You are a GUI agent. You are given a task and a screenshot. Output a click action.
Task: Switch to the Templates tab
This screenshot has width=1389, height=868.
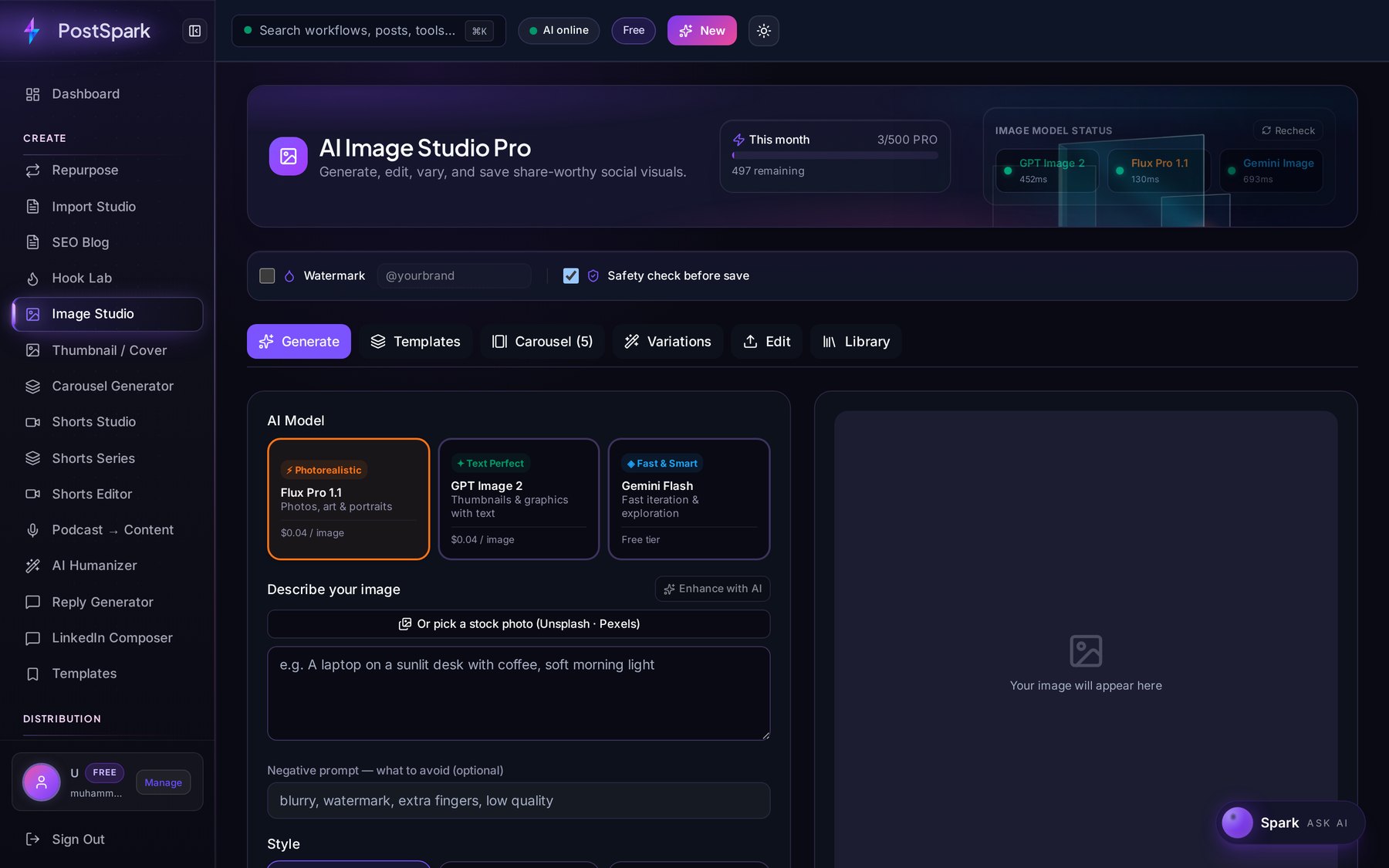coord(415,342)
